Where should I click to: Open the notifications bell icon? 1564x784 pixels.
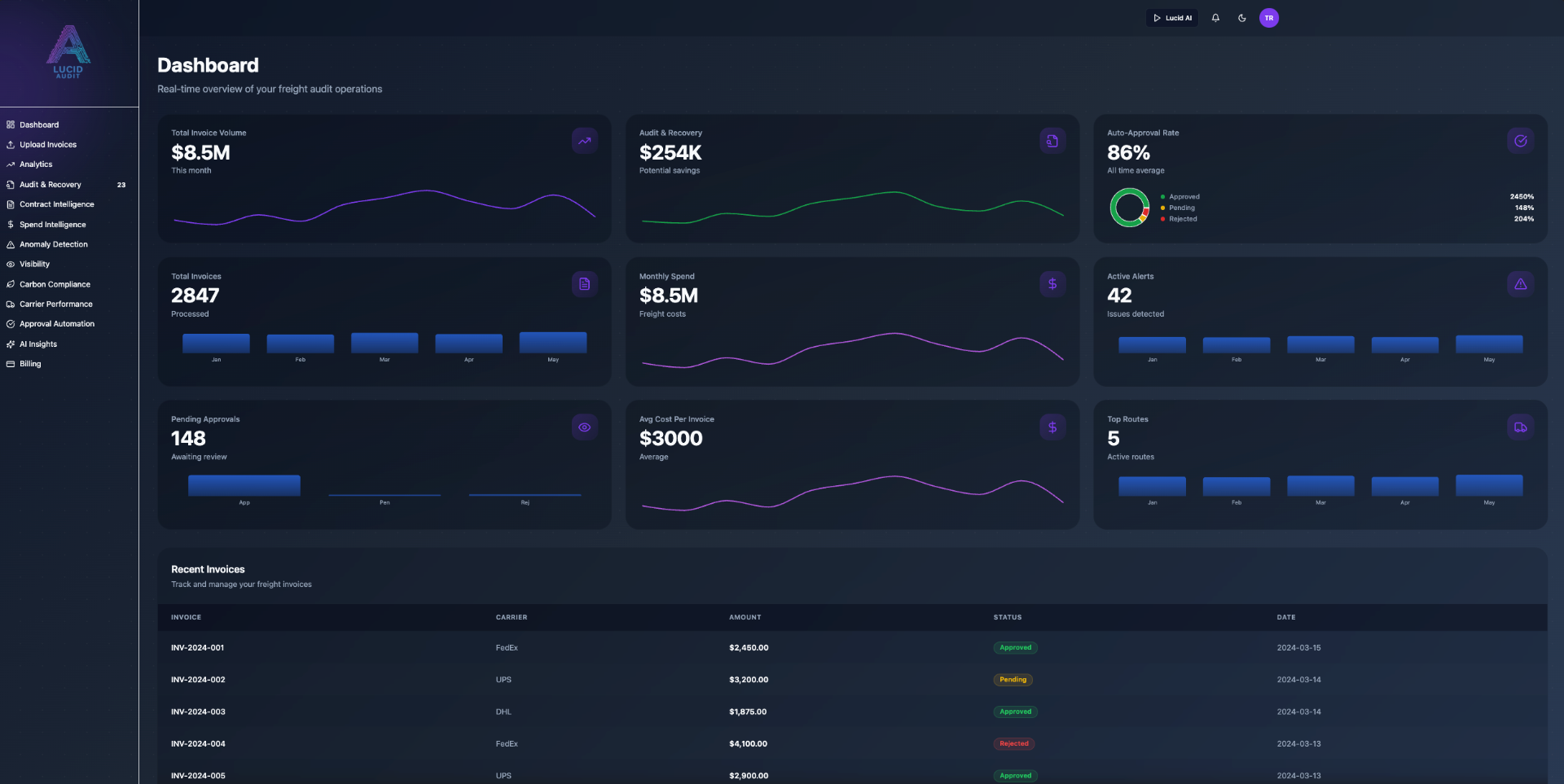[1215, 17]
